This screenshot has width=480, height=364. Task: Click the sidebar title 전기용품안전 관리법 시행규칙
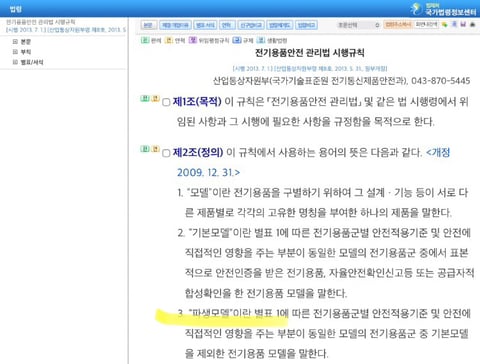point(41,22)
